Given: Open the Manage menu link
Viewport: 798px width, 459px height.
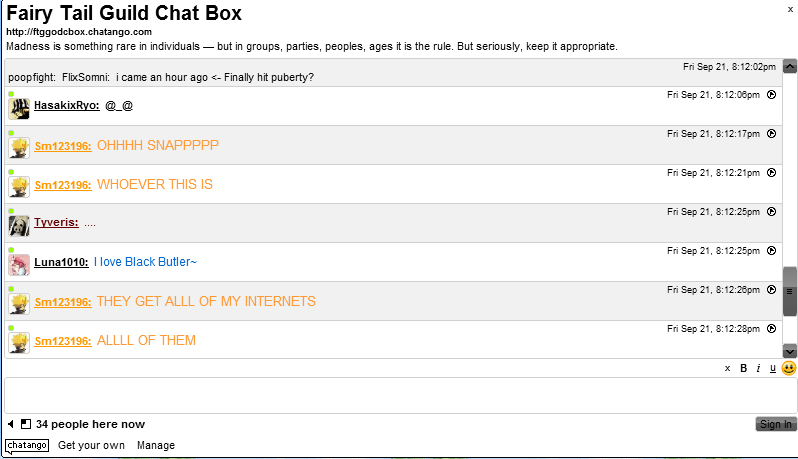Looking at the screenshot, I should (156, 445).
